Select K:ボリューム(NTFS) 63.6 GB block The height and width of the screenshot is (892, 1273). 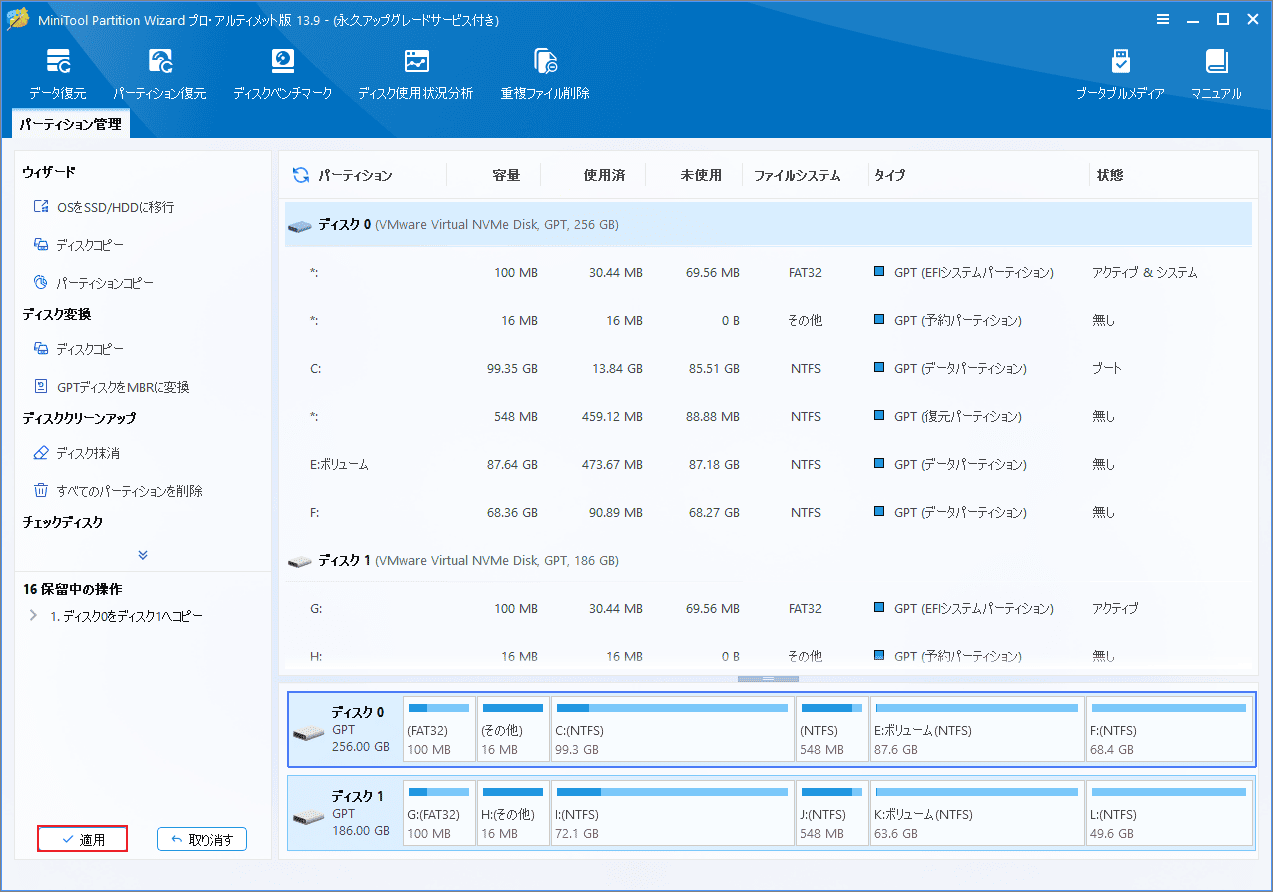click(x=977, y=813)
